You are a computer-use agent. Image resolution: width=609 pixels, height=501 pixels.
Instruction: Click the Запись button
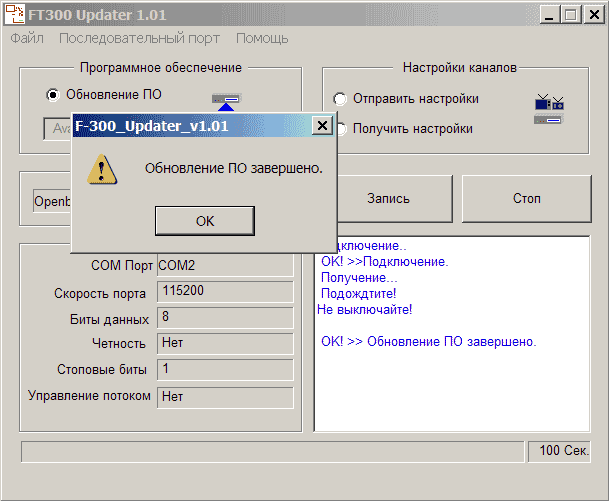(395, 198)
